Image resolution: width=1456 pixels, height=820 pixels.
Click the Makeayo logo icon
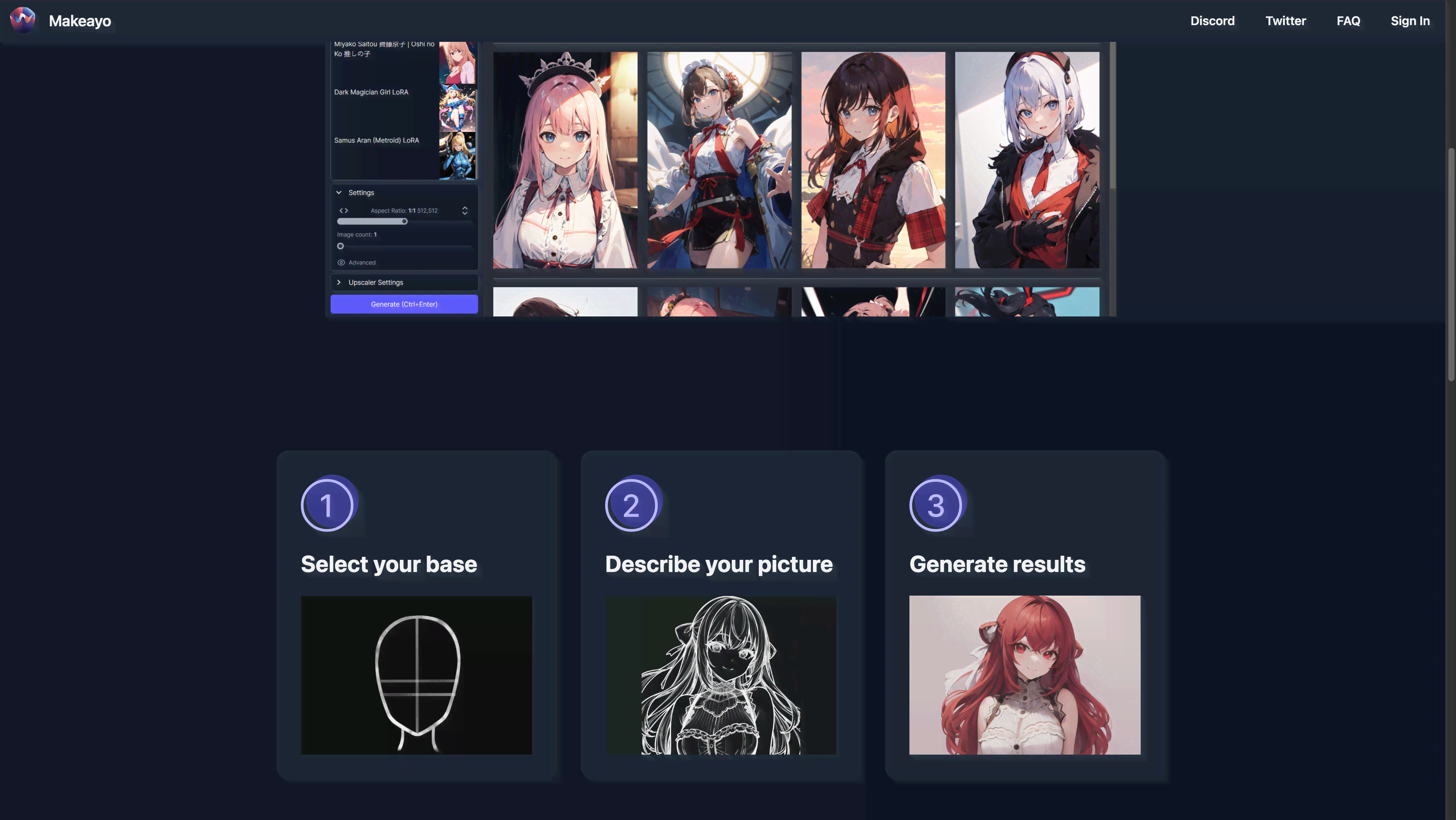[22, 20]
